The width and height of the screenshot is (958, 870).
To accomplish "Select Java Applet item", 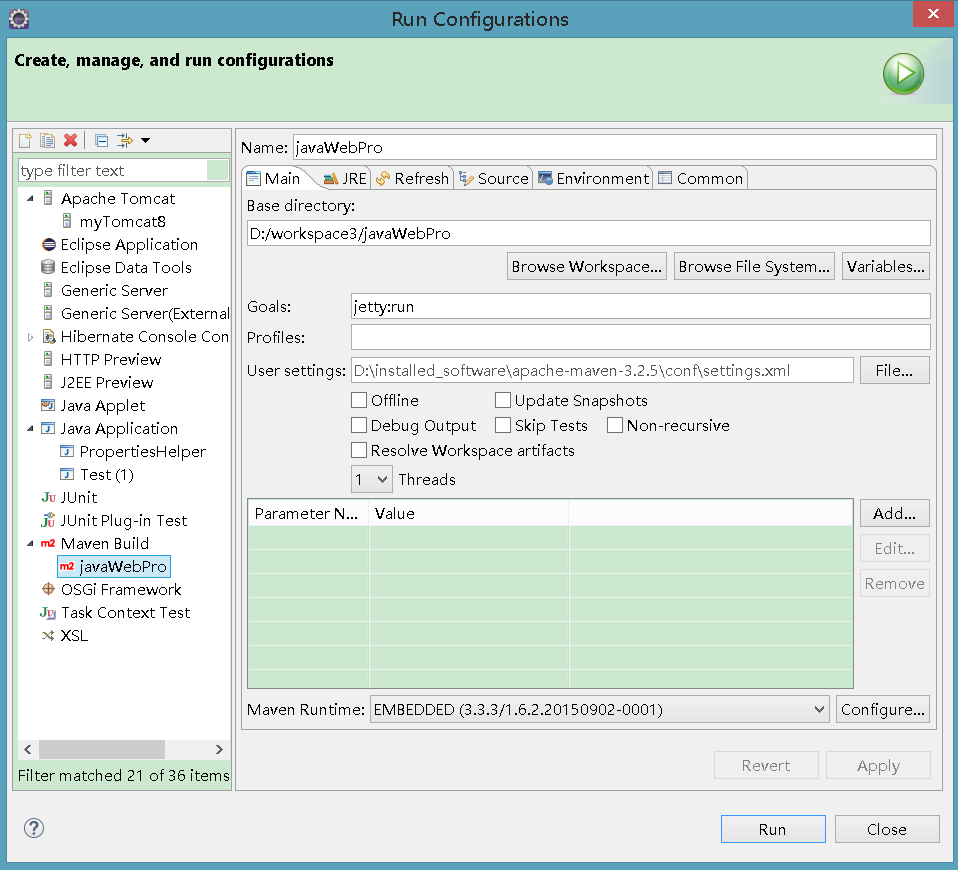I will (x=103, y=406).
